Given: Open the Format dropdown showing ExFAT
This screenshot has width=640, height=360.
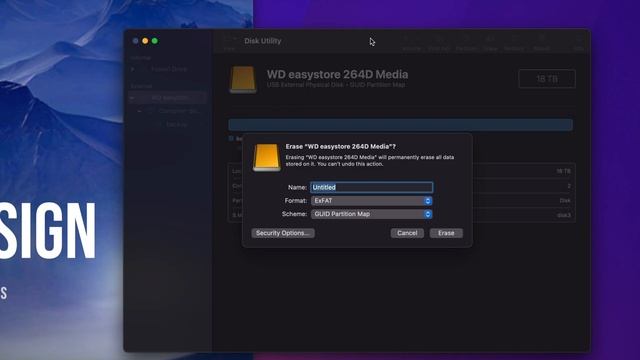Looking at the screenshot, I should click(x=371, y=201).
